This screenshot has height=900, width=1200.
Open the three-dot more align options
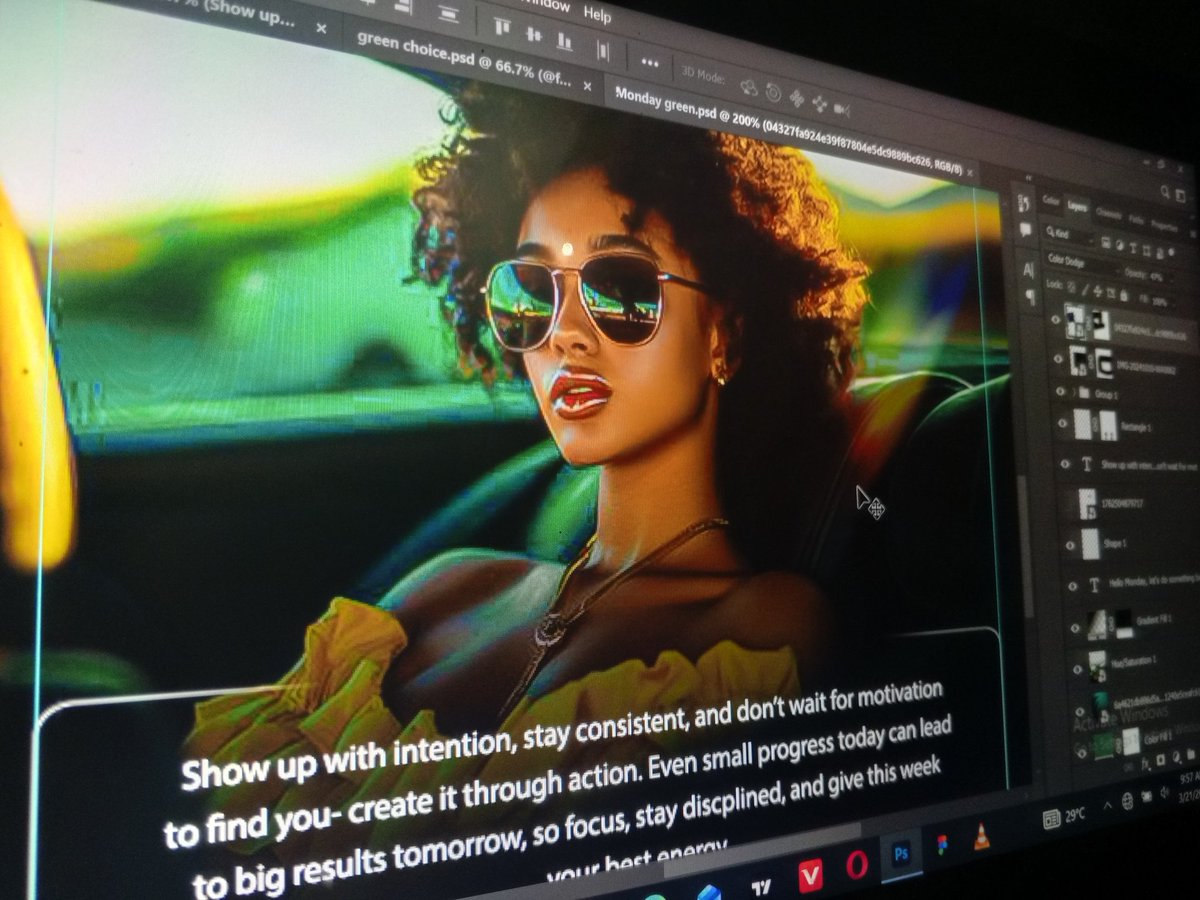coord(650,62)
